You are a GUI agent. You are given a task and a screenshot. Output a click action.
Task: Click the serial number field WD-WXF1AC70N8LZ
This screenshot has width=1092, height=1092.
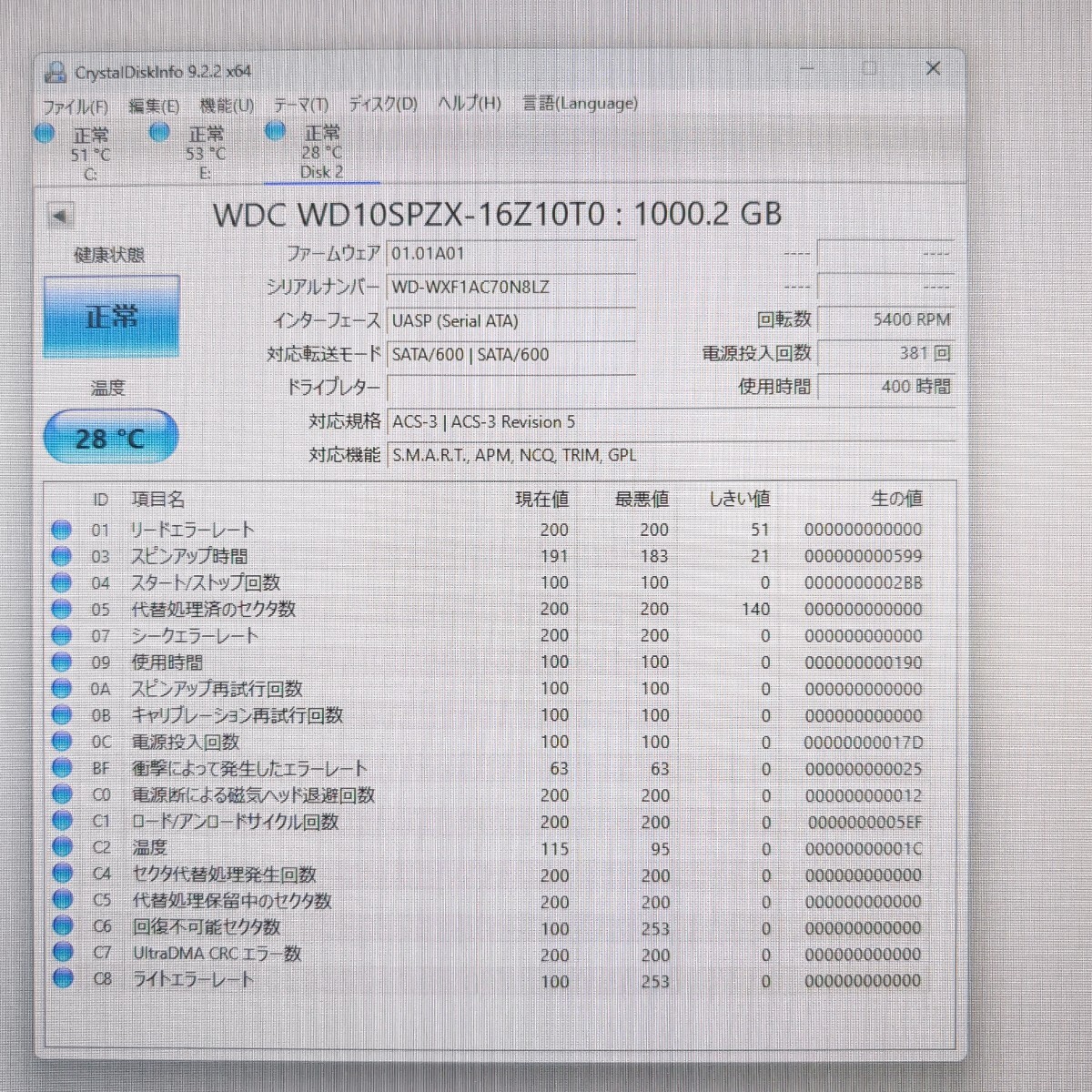coord(511,287)
